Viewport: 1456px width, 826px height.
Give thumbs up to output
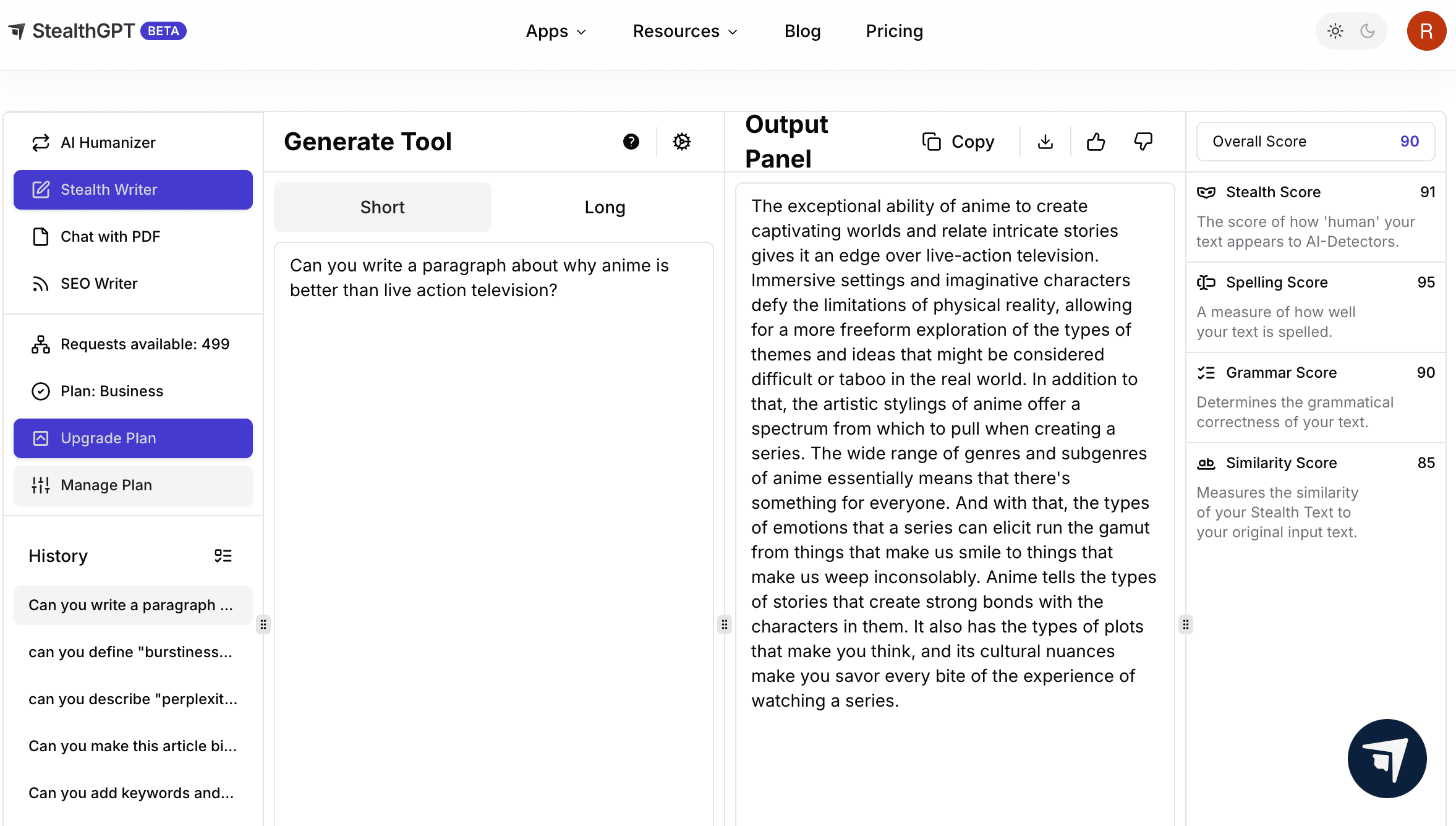point(1096,142)
